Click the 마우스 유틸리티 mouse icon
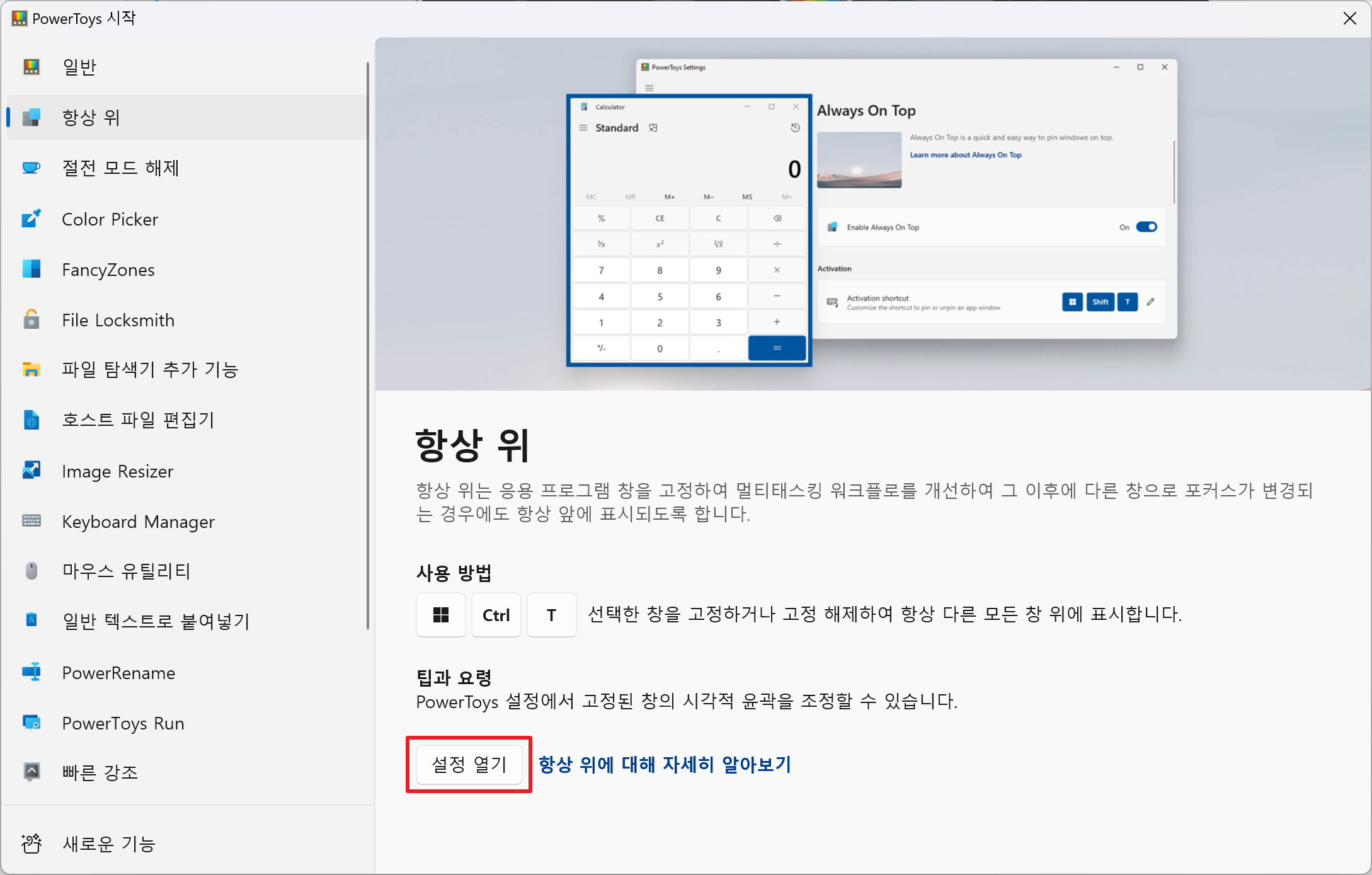 click(31, 571)
